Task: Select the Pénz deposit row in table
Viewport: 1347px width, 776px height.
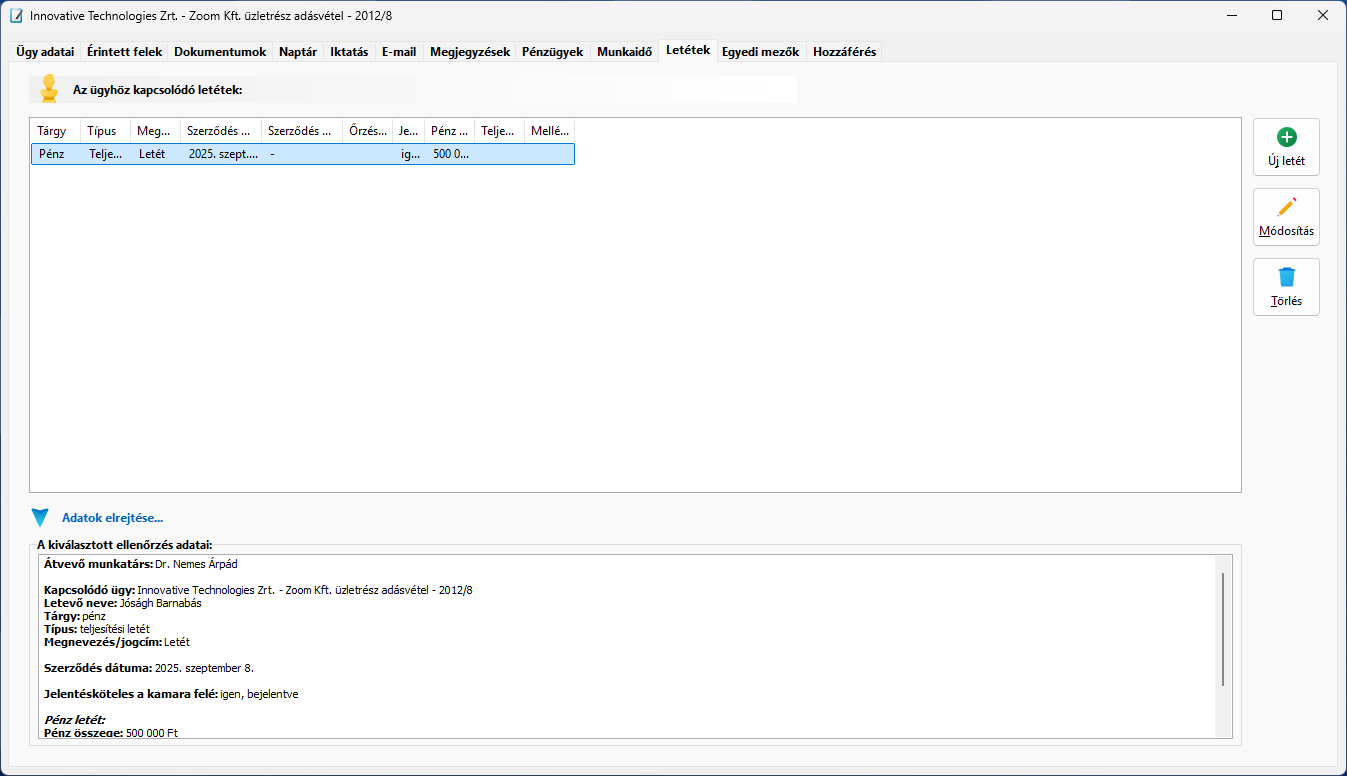Action: (x=302, y=154)
